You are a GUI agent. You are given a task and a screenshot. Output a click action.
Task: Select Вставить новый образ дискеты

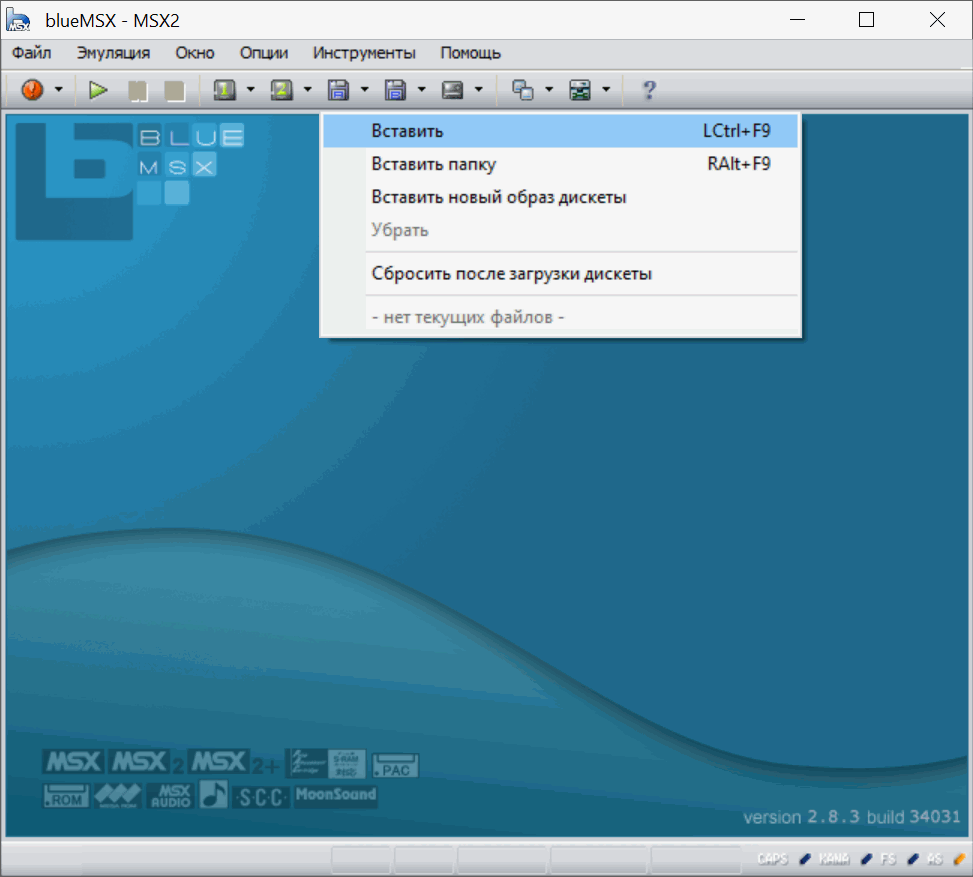click(x=560, y=197)
